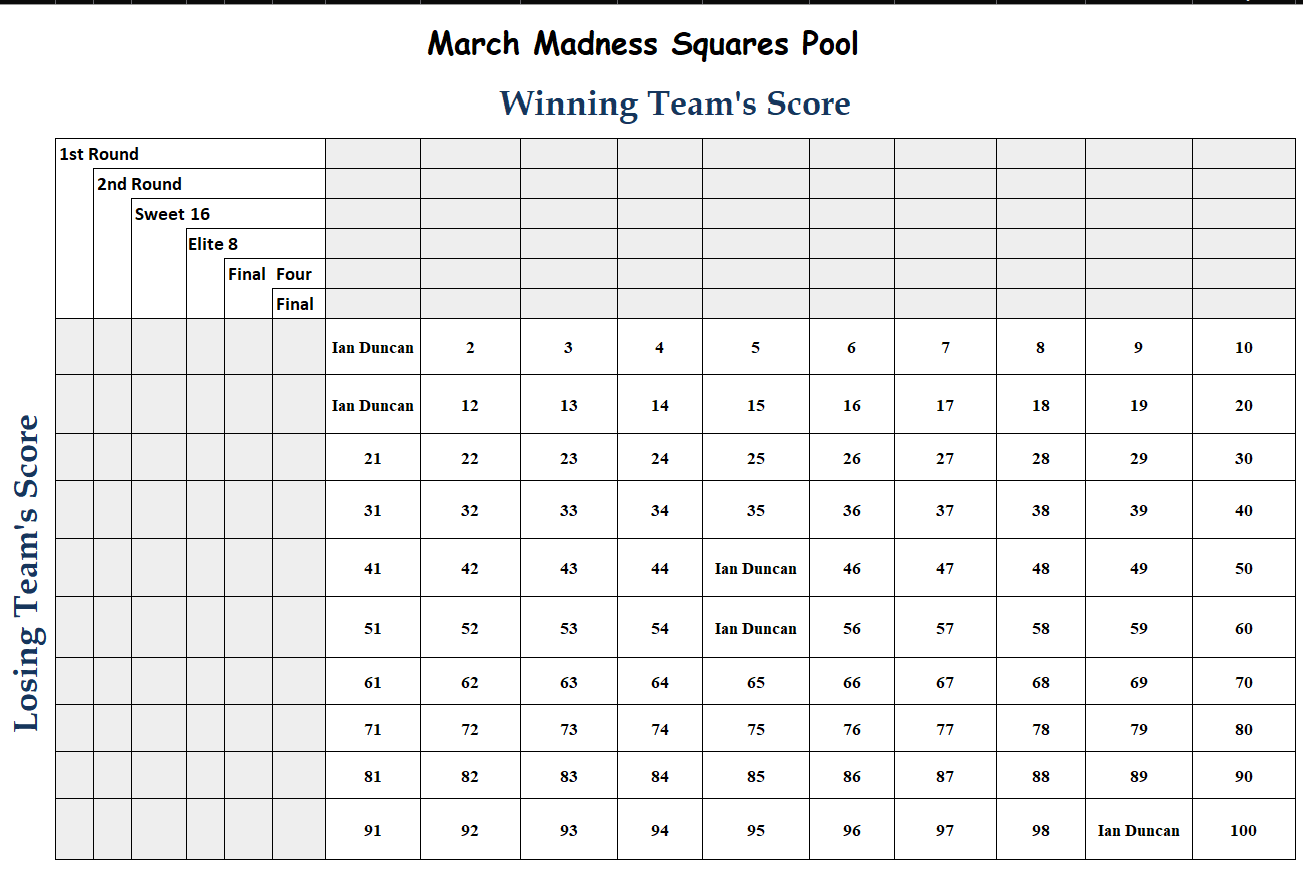Select the 'Elite 8' label cell
This screenshot has height=870, width=1303.
(212, 244)
